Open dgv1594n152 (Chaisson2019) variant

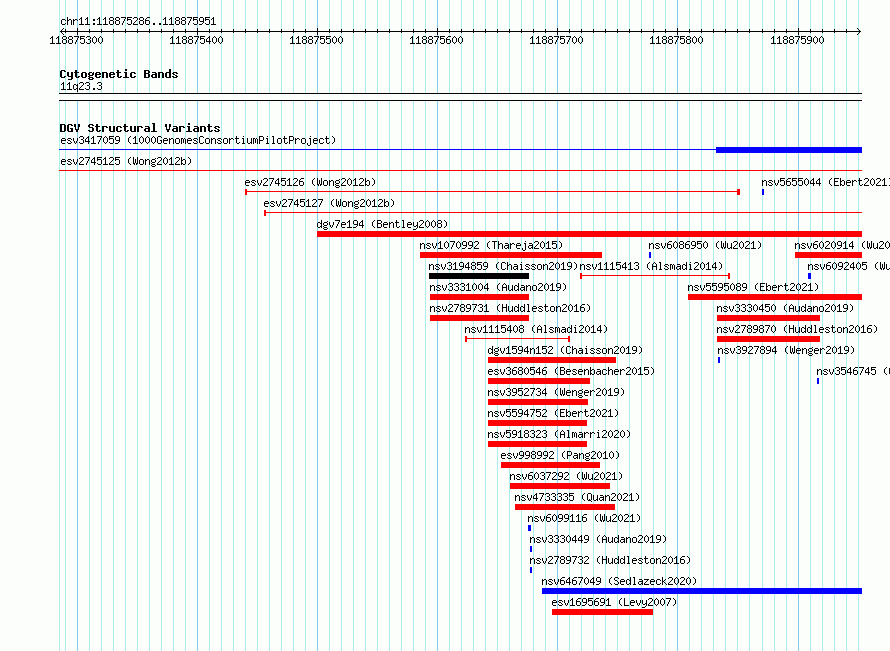tap(565, 350)
